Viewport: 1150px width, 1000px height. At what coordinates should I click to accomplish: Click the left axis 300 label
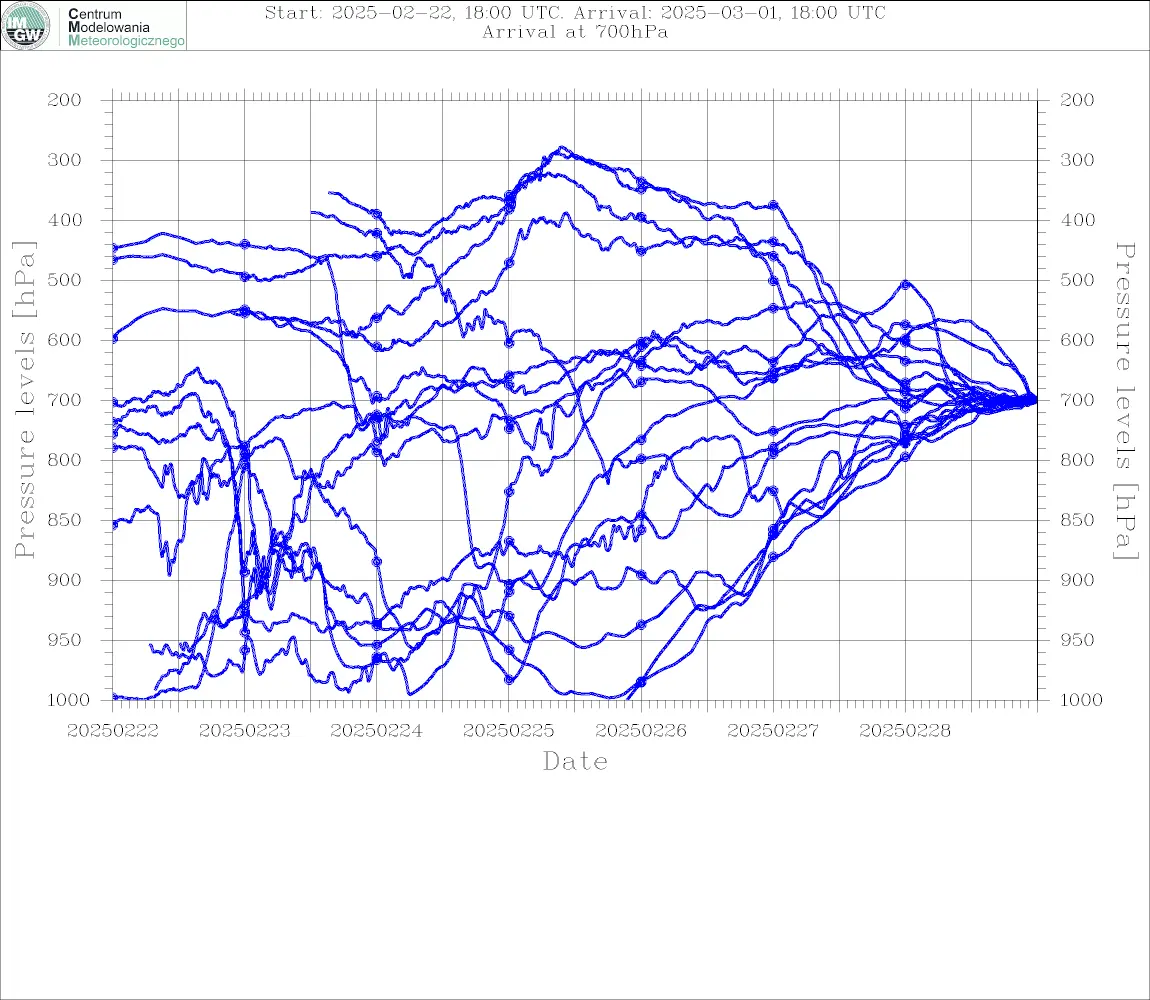(x=65, y=160)
